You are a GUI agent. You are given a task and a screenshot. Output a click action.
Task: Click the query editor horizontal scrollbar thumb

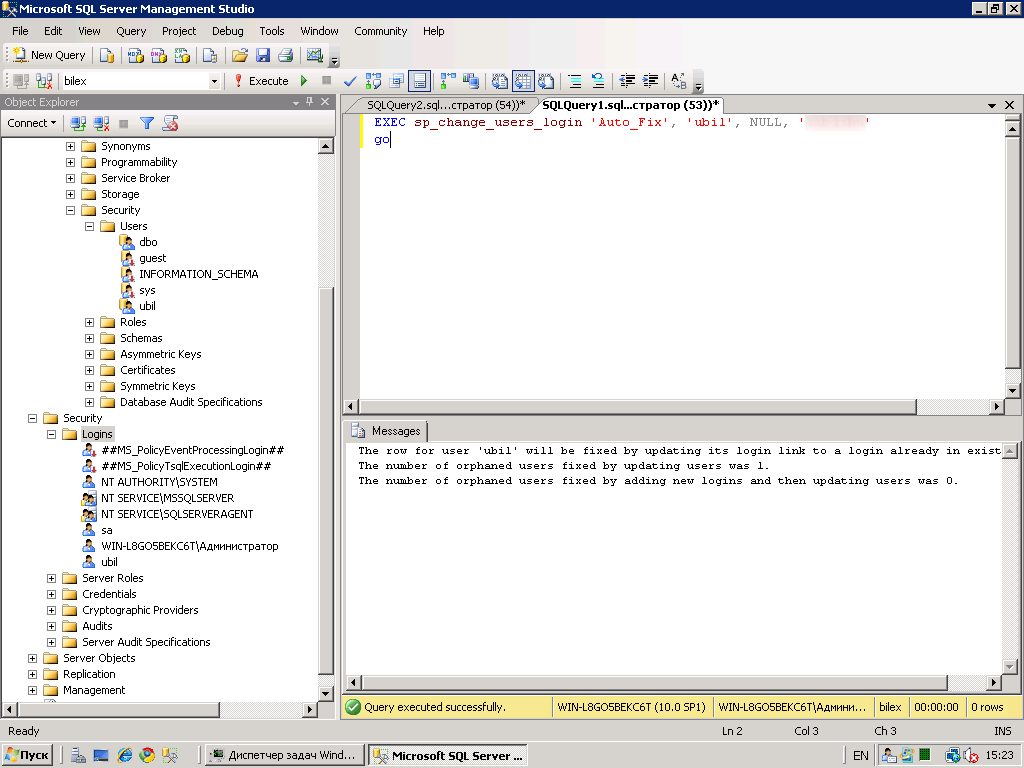639,406
